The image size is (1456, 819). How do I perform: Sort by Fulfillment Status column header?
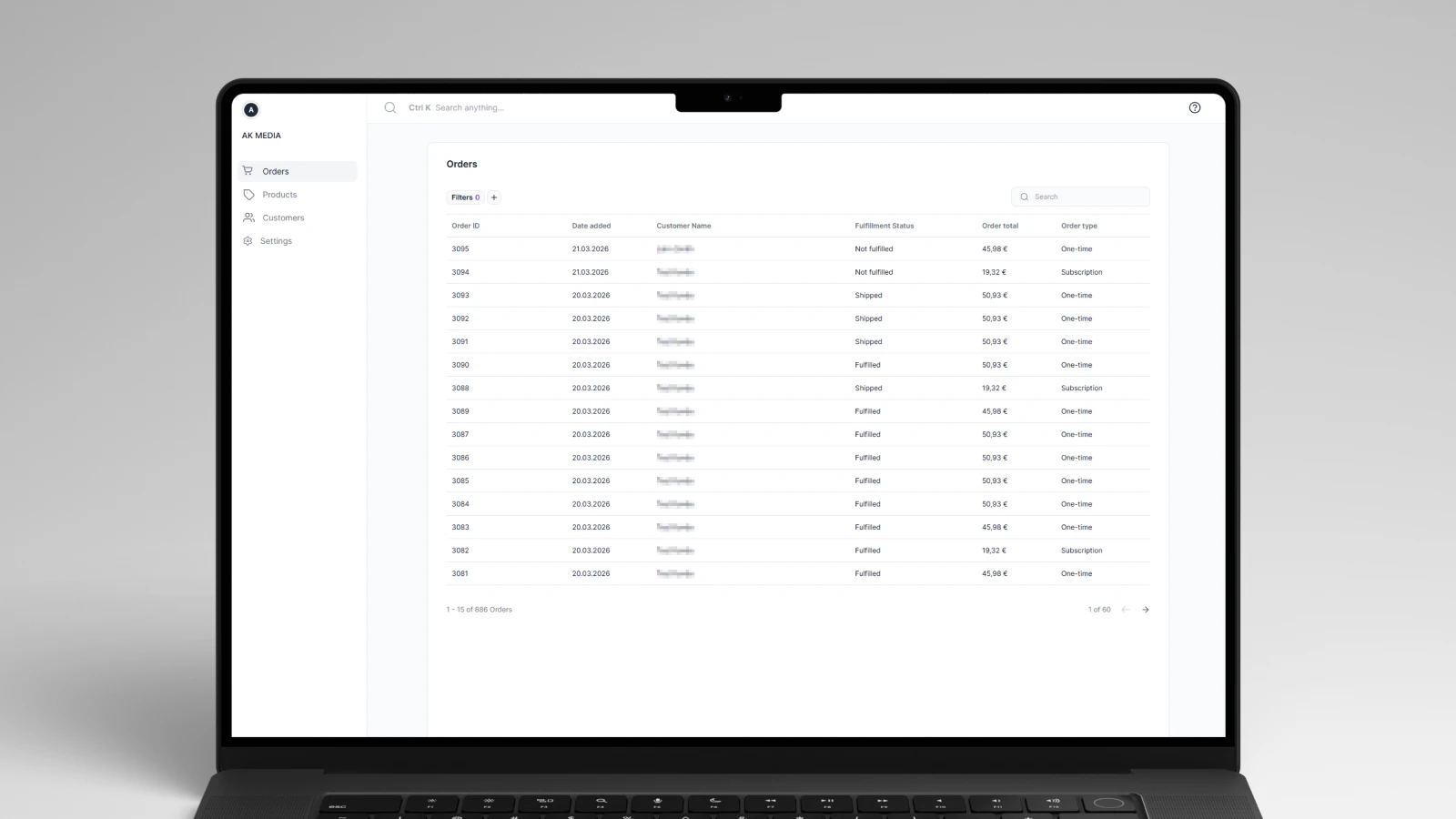pos(884,226)
